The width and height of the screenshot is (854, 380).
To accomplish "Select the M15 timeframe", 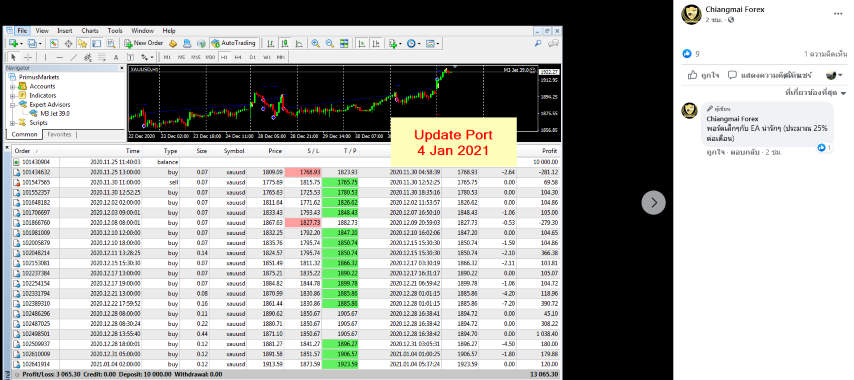I will tap(196, 57).
